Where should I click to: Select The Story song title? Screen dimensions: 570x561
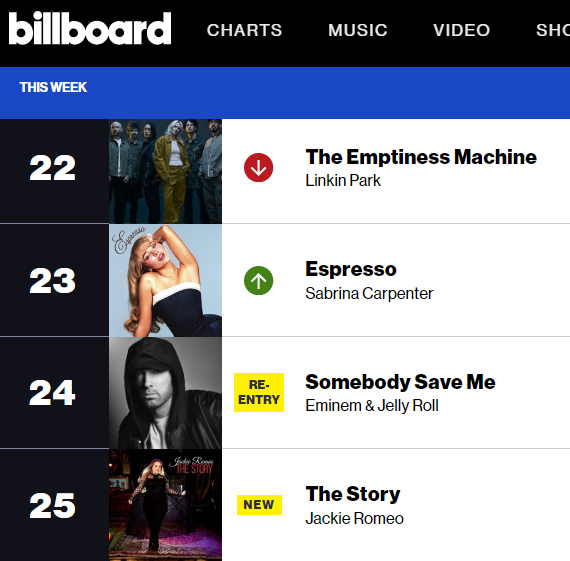click(353, 494)
